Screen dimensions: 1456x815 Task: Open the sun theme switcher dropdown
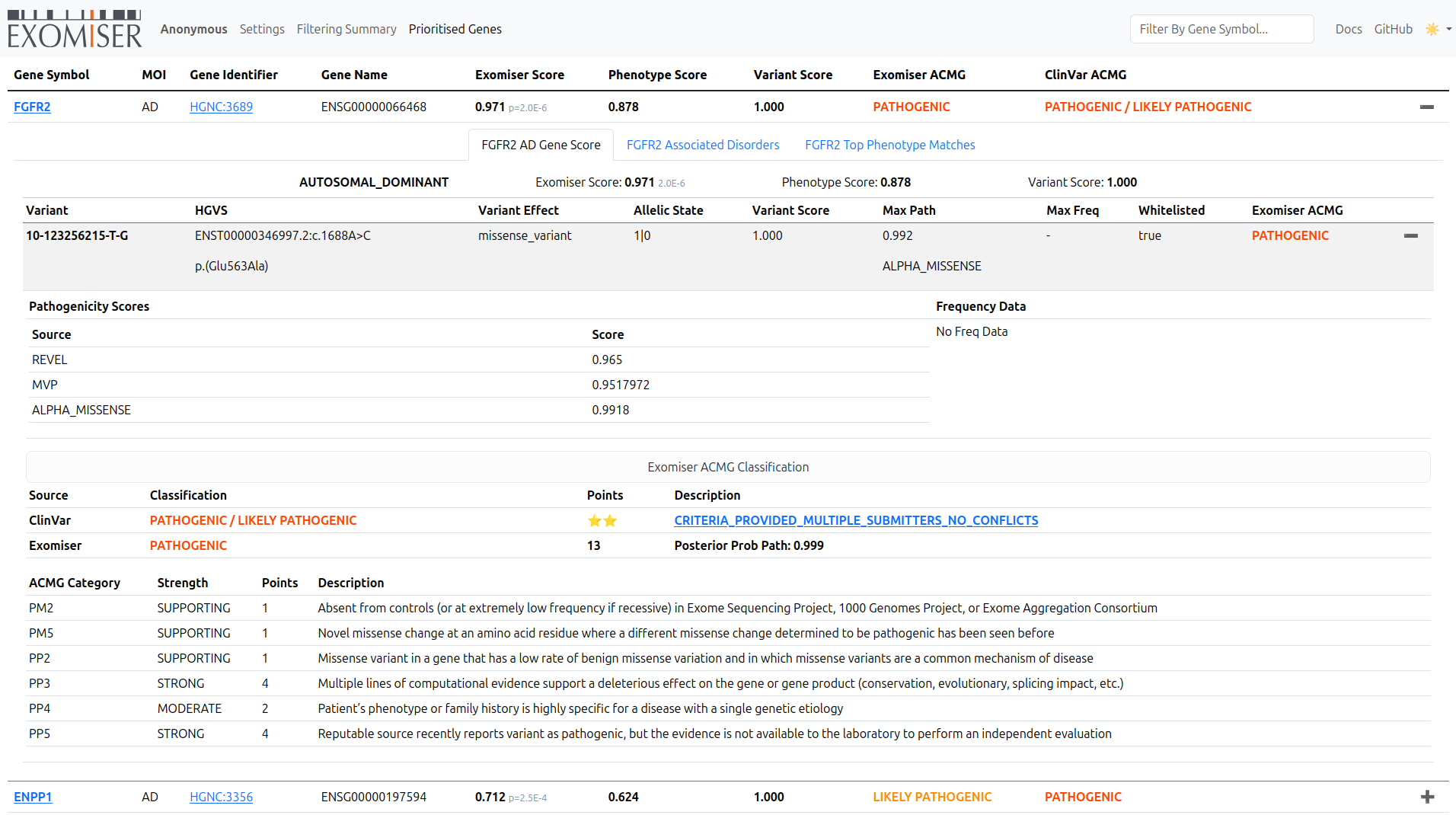click(1438, 29)
